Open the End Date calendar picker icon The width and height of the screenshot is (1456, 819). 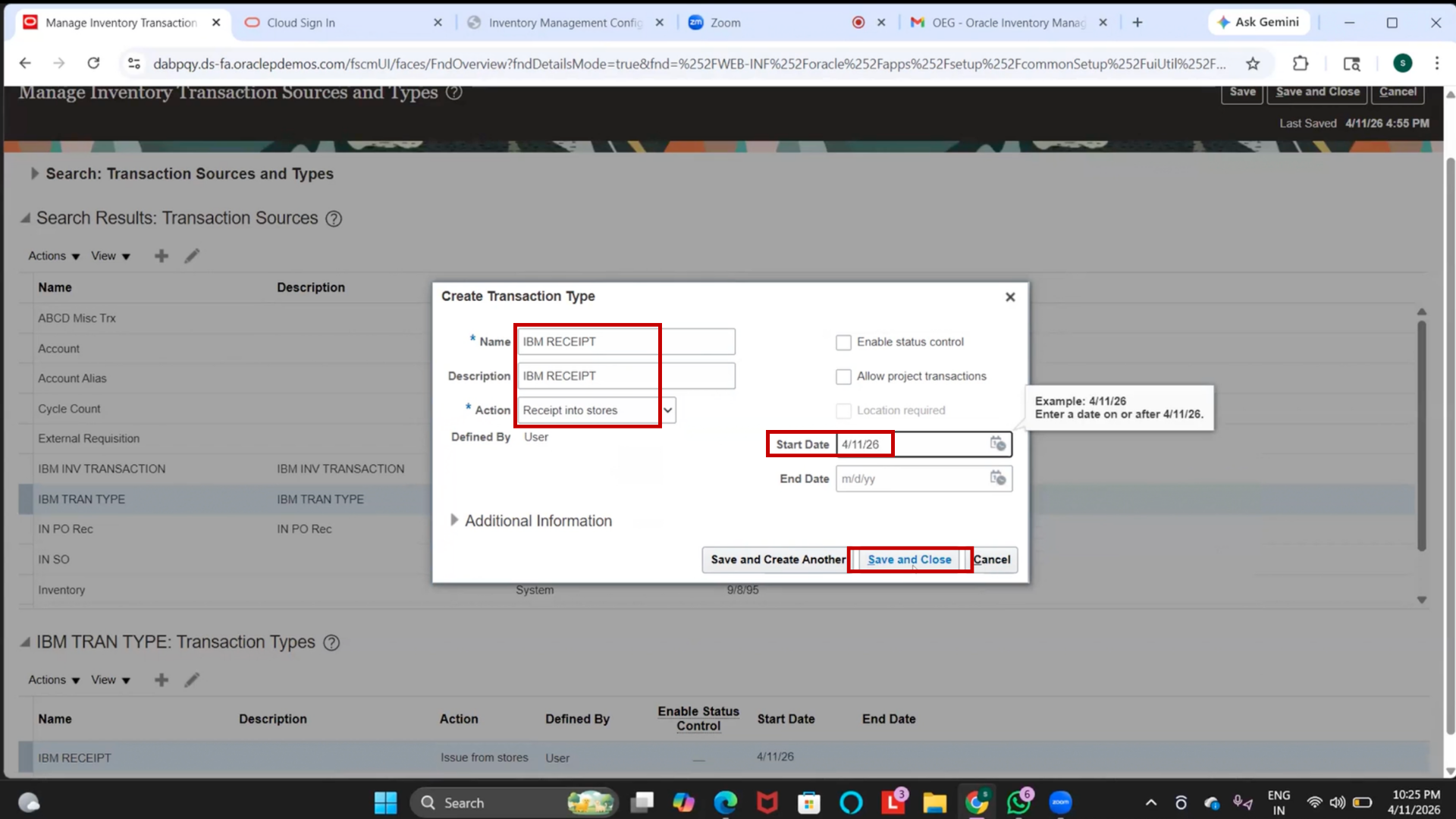coord(998,478)
